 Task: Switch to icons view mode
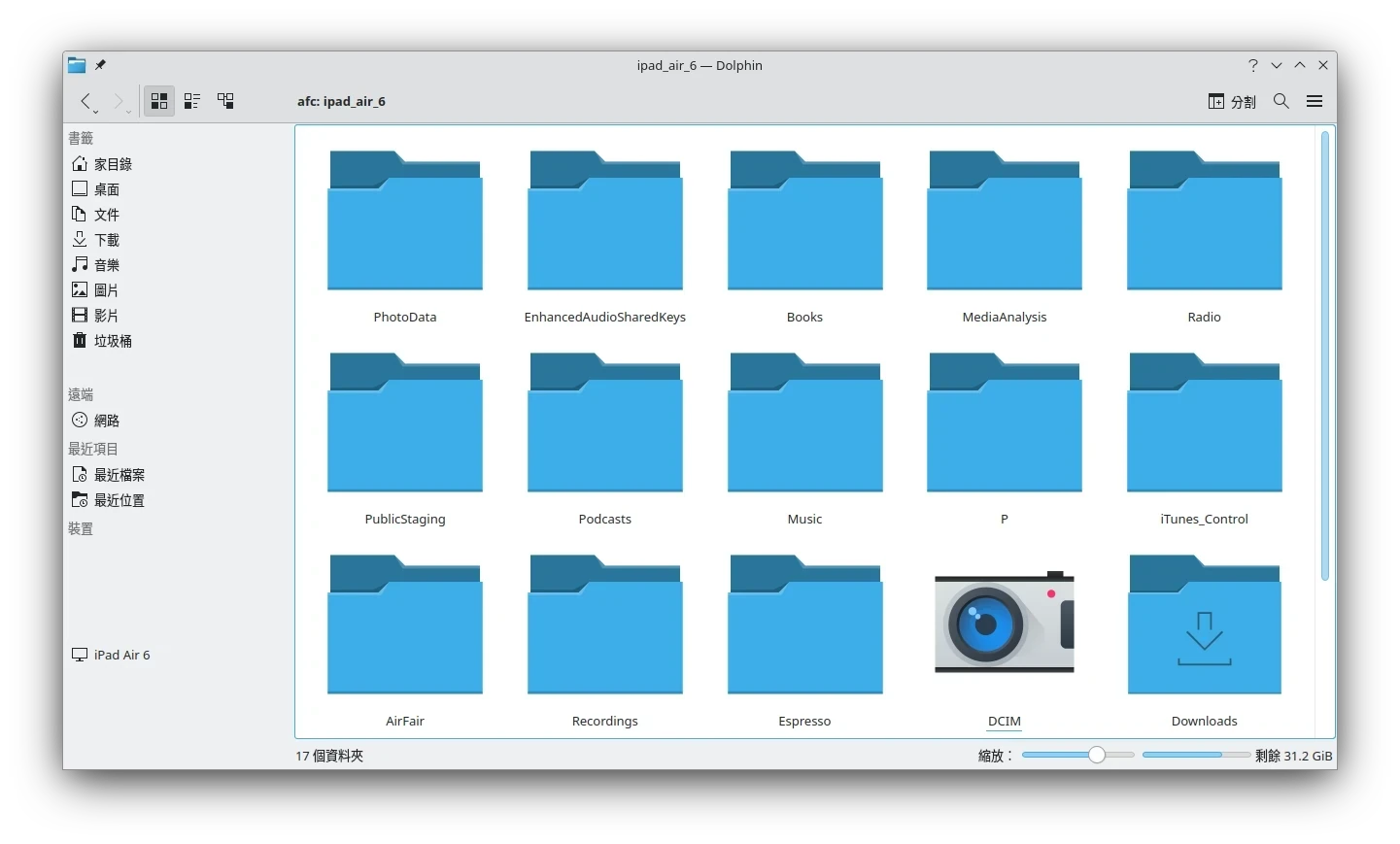pos(159,101)
